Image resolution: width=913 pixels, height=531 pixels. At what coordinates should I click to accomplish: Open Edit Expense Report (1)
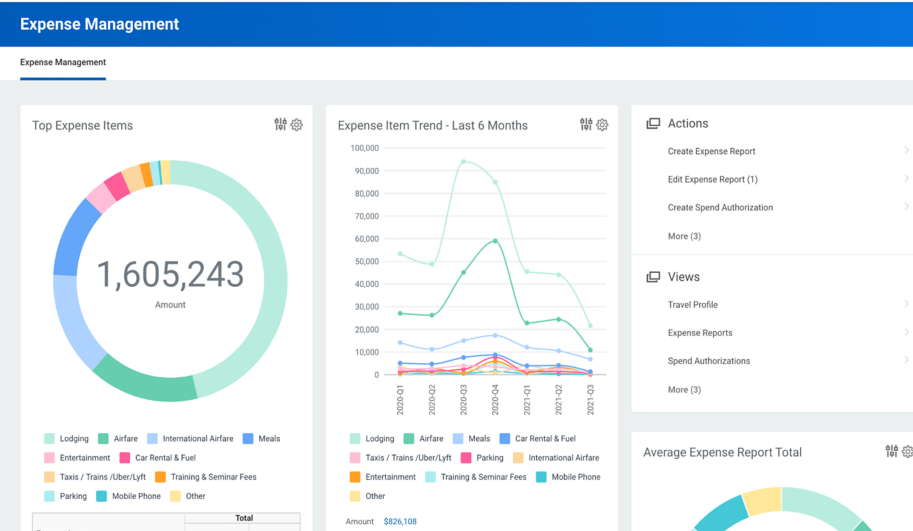(x=713, y=179)
